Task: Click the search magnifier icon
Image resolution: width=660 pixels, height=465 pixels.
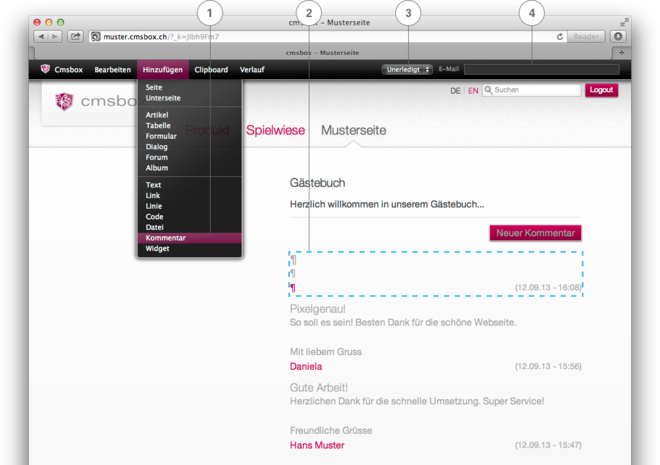Action: pyautogui.click(x=489, y=90)
